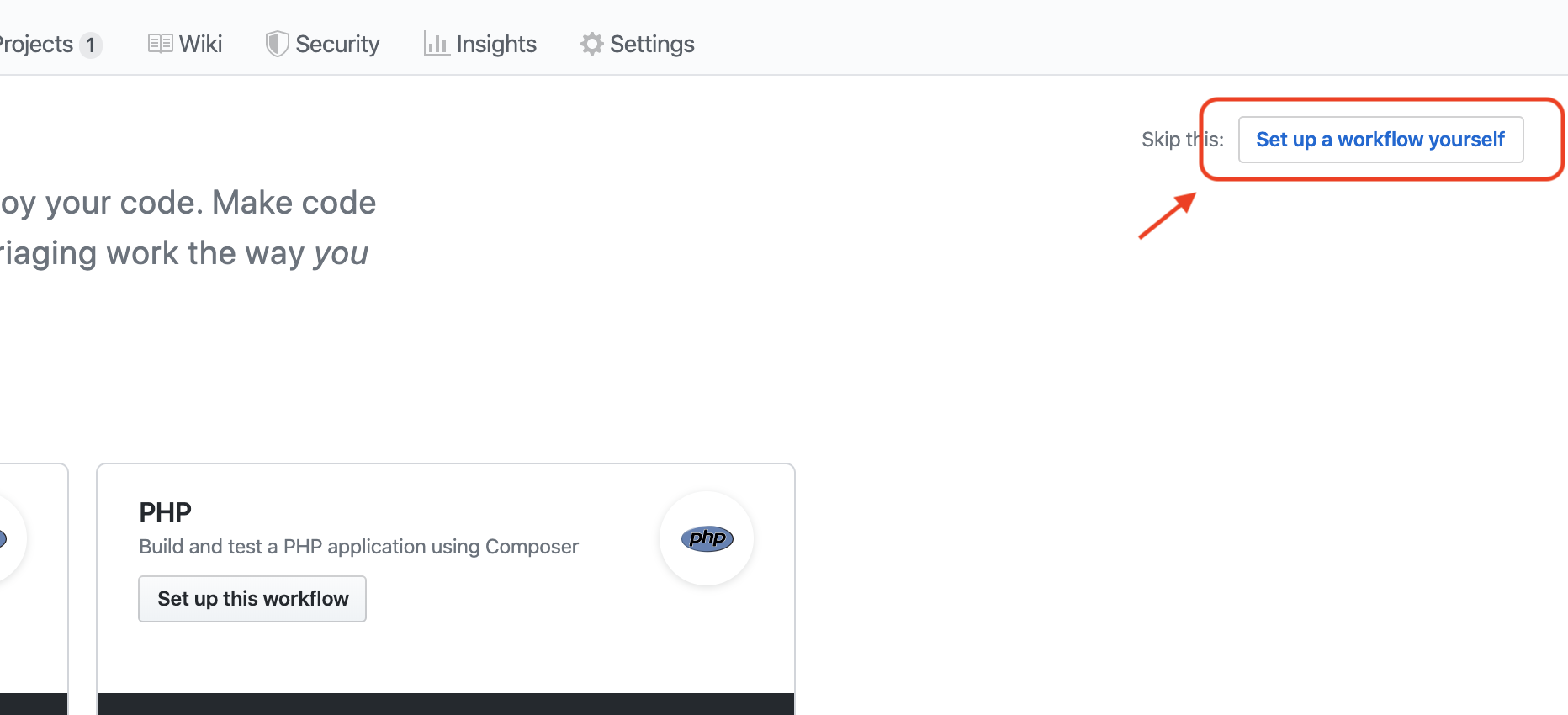Click Set up this workflow for PHP
Image resolution: width=1568 pixels, height=715 pixels.
pyautogui.click(x=252, y=598)
